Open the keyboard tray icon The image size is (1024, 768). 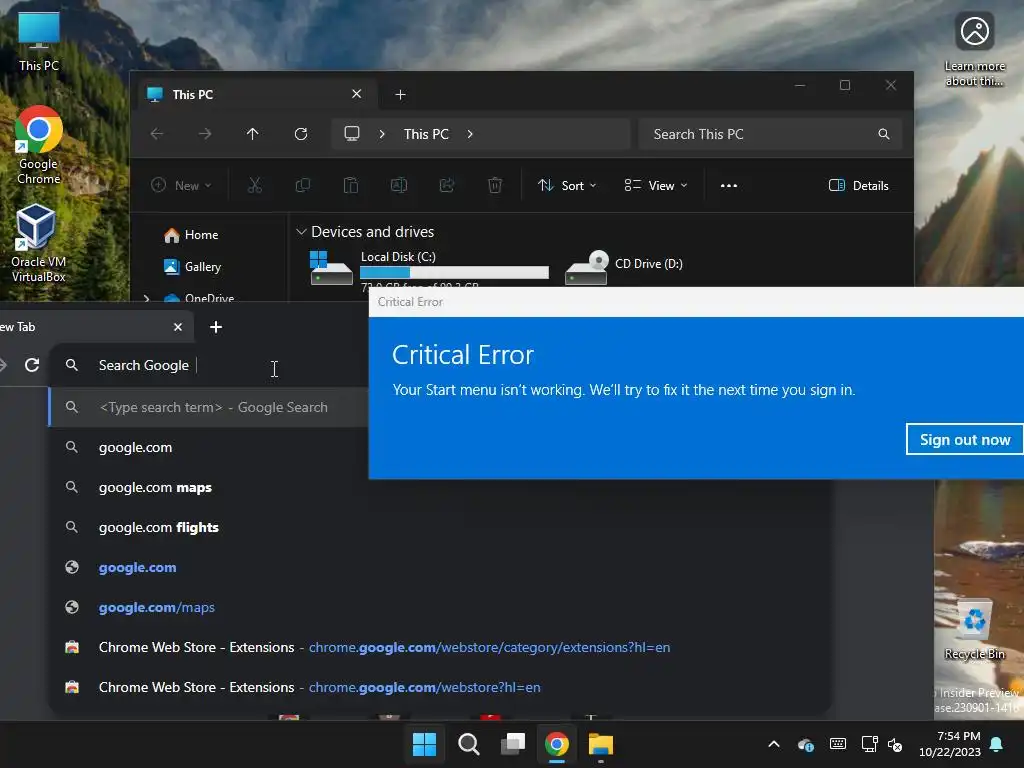coord(837,744)
